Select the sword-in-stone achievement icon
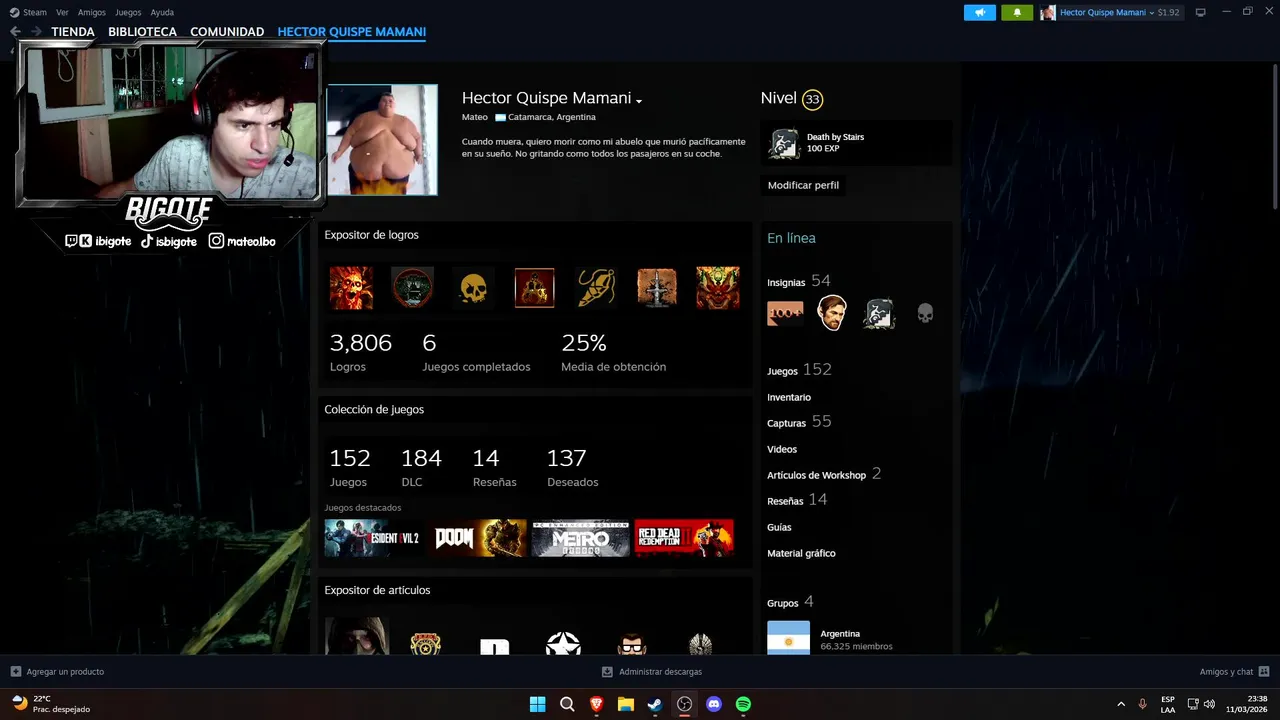 (657, 288)
